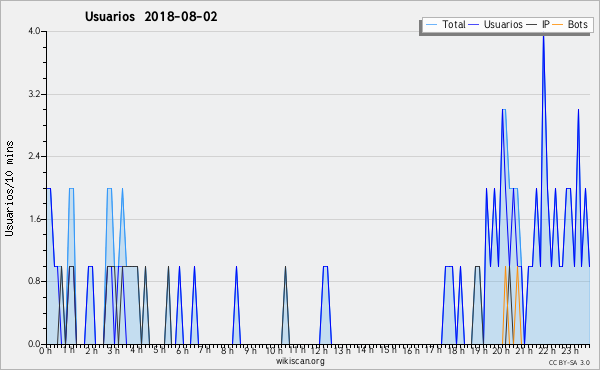Click the wikiscan.org credit text
Screen dimensions: 600x370
300,361
